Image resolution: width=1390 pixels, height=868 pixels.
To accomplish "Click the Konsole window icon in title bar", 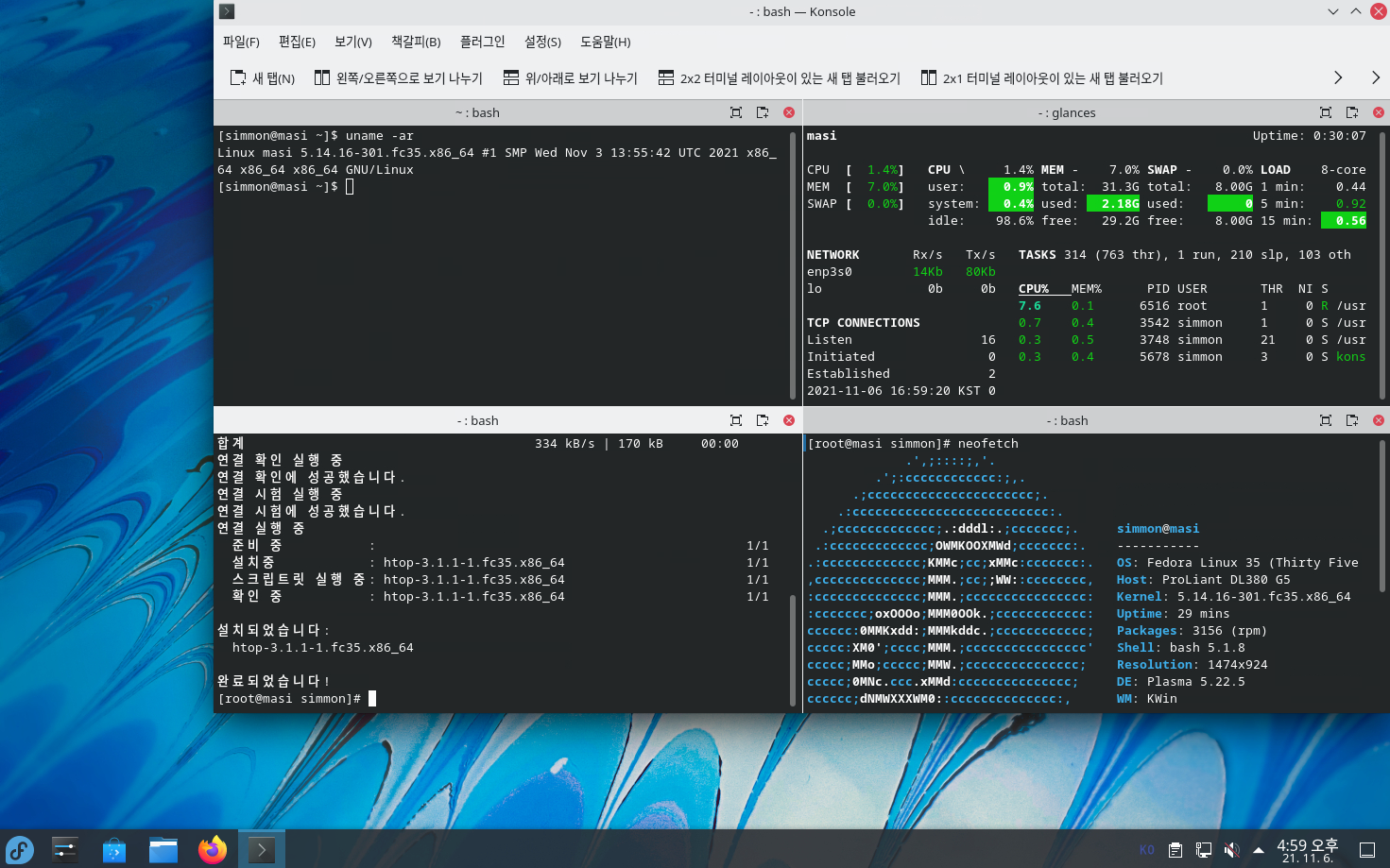I will (x=227, y=11).
